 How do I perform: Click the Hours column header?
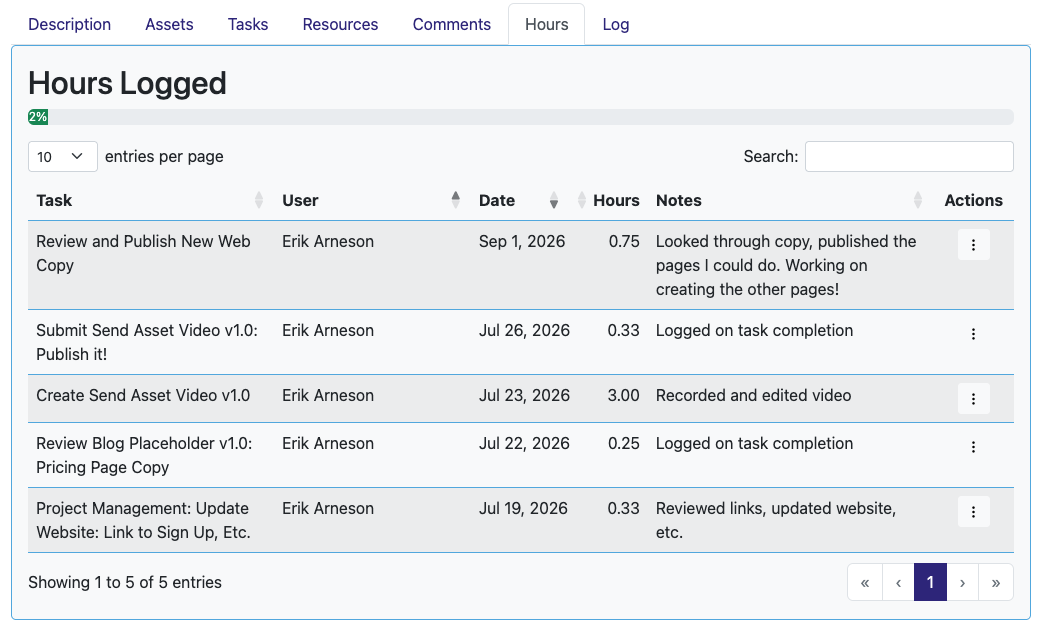[x=616, y=200]
